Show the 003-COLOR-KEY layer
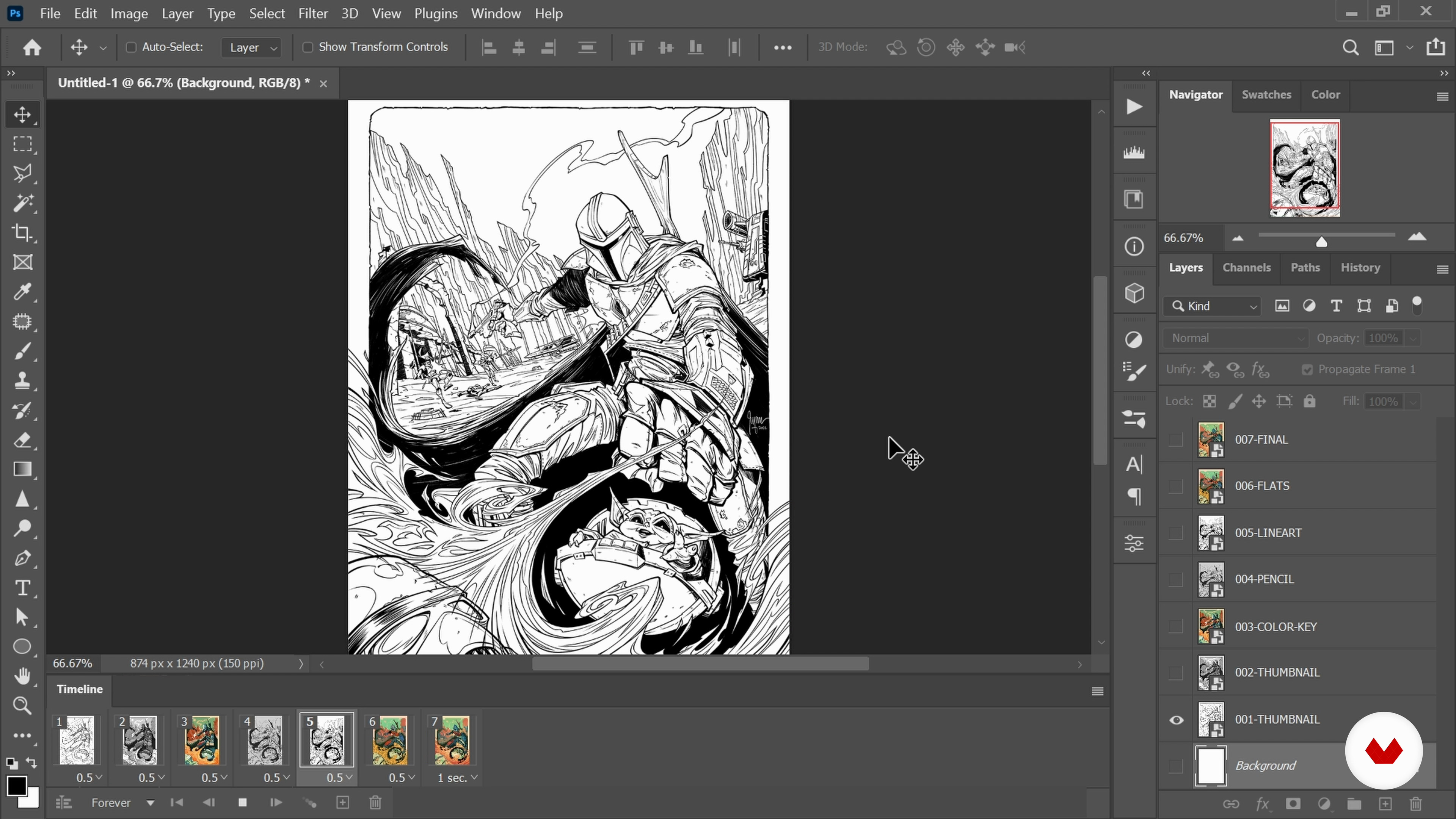 point(1176,626)
